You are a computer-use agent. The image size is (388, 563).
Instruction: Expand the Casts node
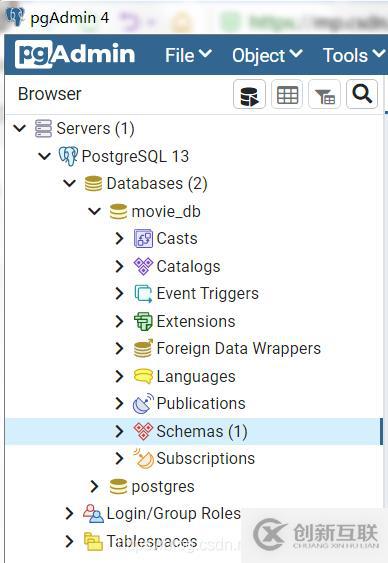[x=119, y=238]
